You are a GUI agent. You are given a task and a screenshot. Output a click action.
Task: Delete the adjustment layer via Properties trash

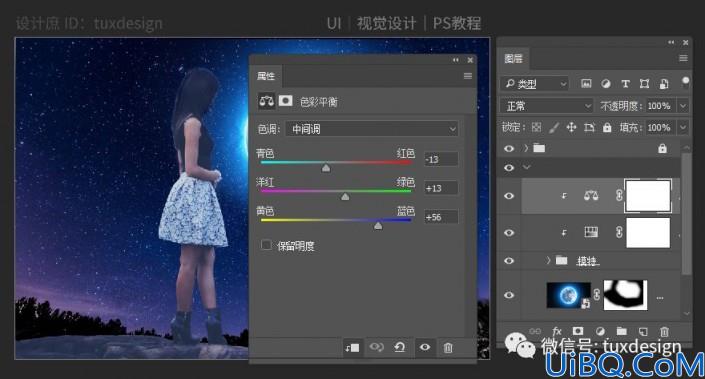448,348
